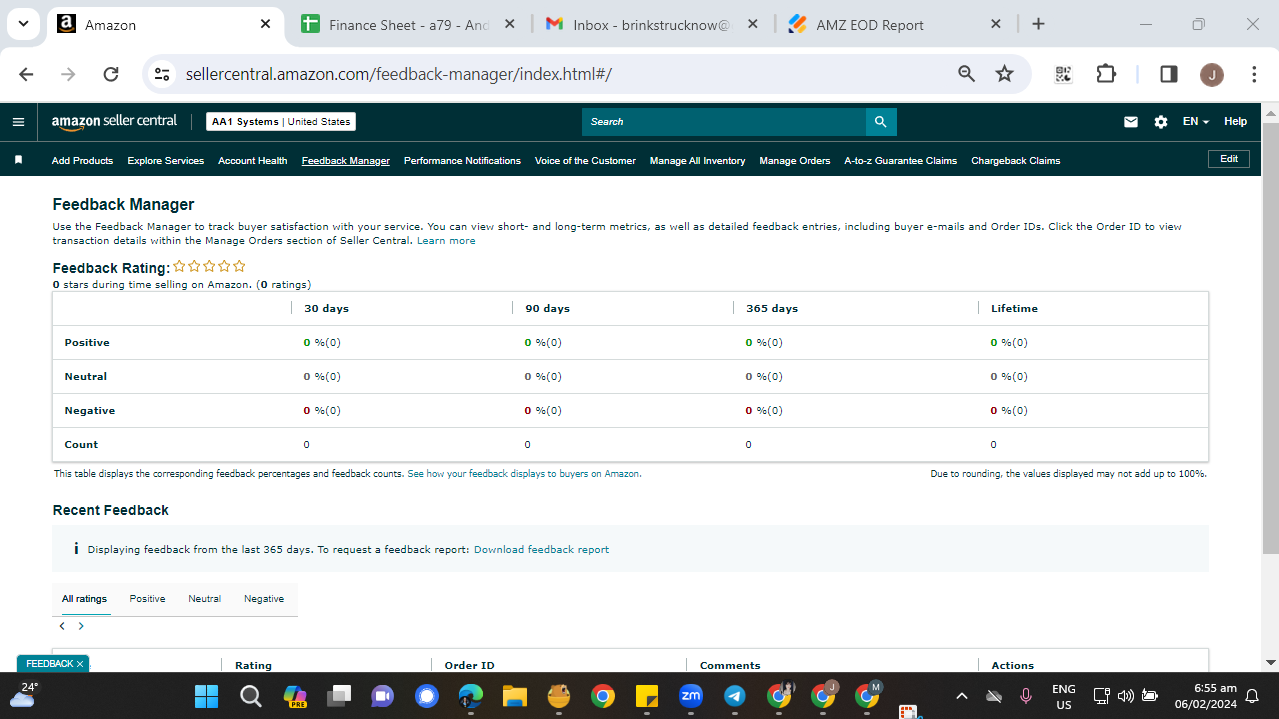Expand the EN language dropdown
1279x719 pixels.
[x=1196, y=122]
